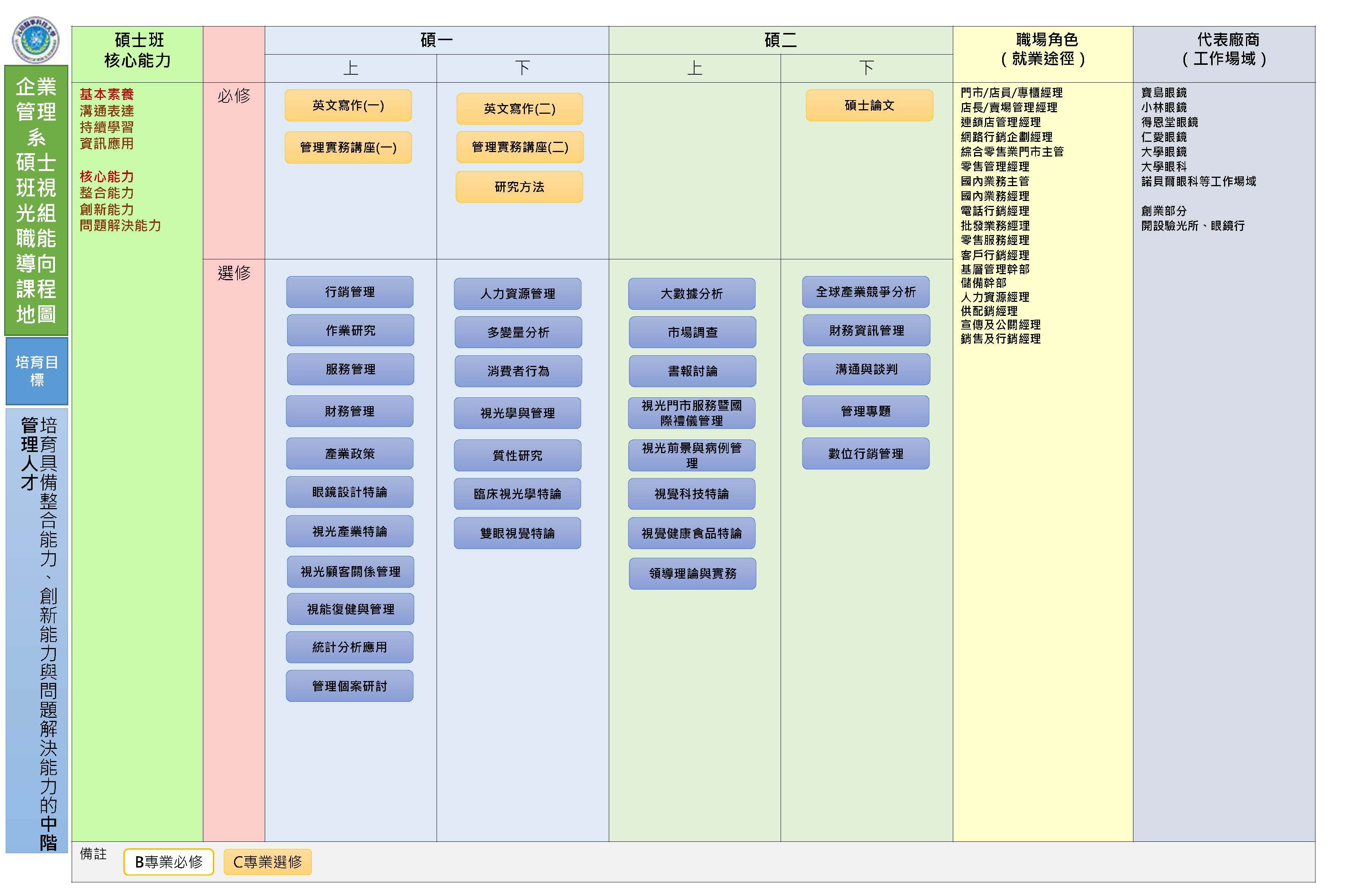
Task: Open the 管理實務講座(二) course box
Action: click(x=520, y=147)
